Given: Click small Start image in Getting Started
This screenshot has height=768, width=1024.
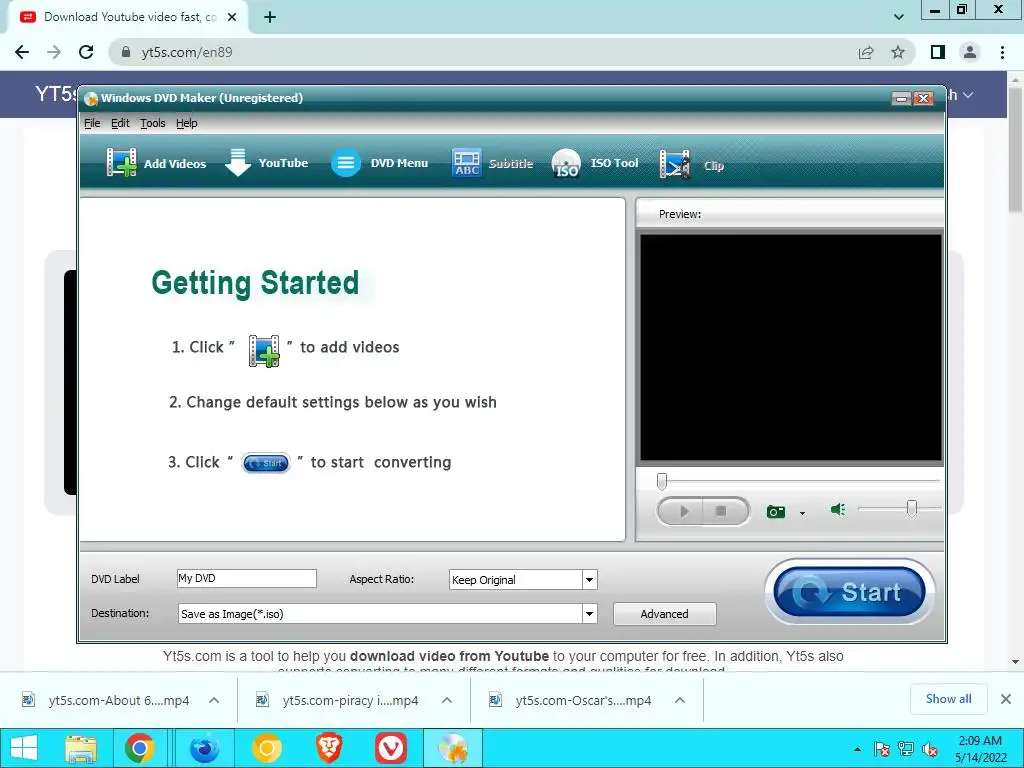Looking at the screenshot, I should [266, 463].
